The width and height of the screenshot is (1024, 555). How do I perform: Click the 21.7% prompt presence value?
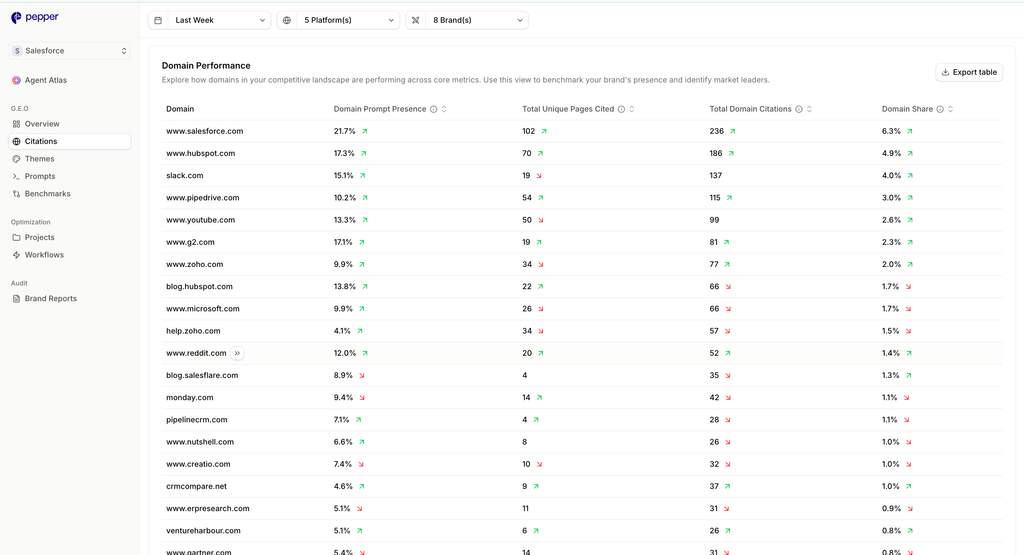coord(344,131)
